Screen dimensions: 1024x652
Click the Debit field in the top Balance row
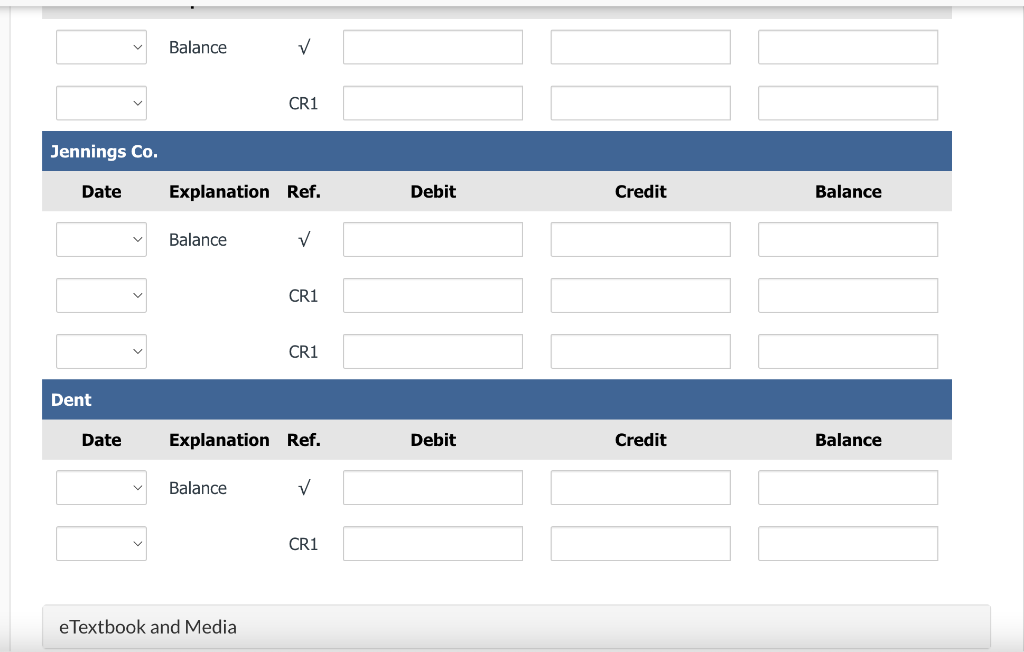(x=432, y=46)
